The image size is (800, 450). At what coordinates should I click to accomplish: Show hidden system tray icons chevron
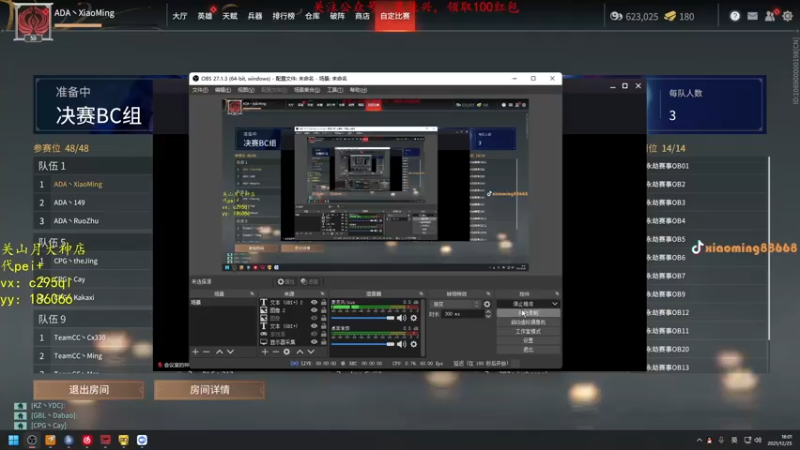(x=699, y=440)
